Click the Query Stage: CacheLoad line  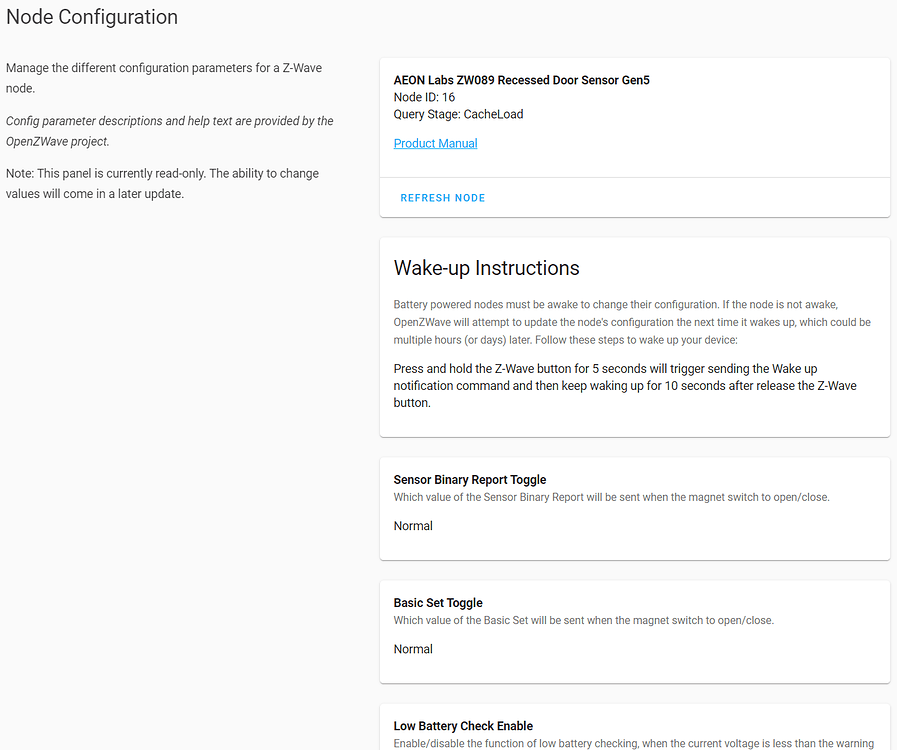coord(458,114)
